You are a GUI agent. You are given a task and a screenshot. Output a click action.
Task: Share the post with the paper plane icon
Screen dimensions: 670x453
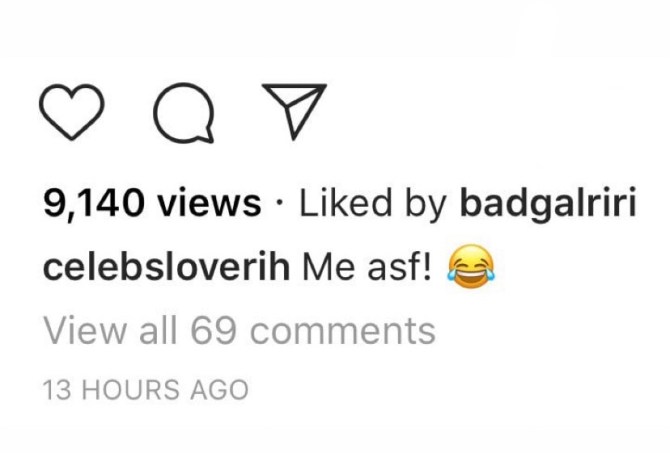(295, 110)
